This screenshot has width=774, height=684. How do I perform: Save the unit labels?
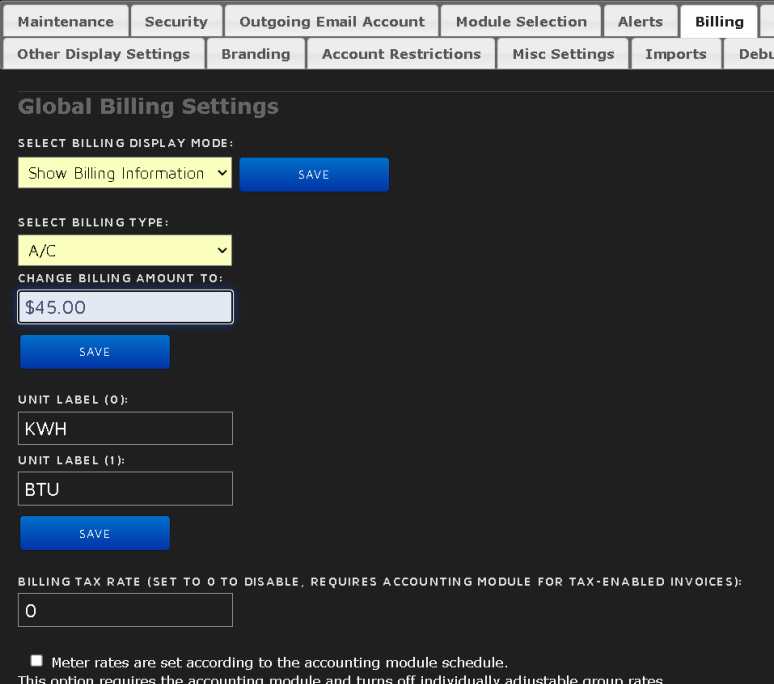[95, 533]
